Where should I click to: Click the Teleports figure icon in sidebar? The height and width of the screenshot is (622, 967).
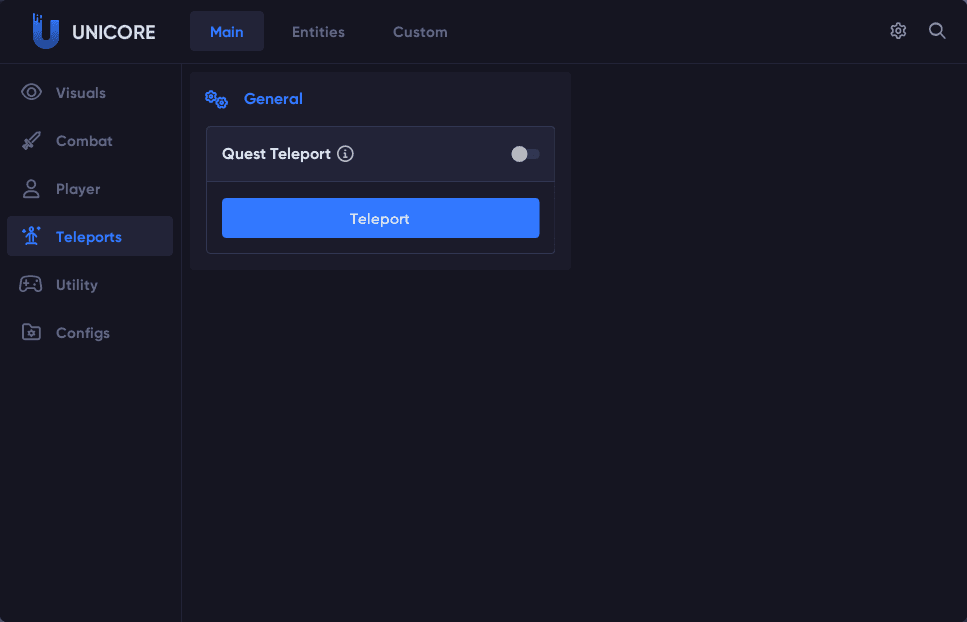point(31,237)
